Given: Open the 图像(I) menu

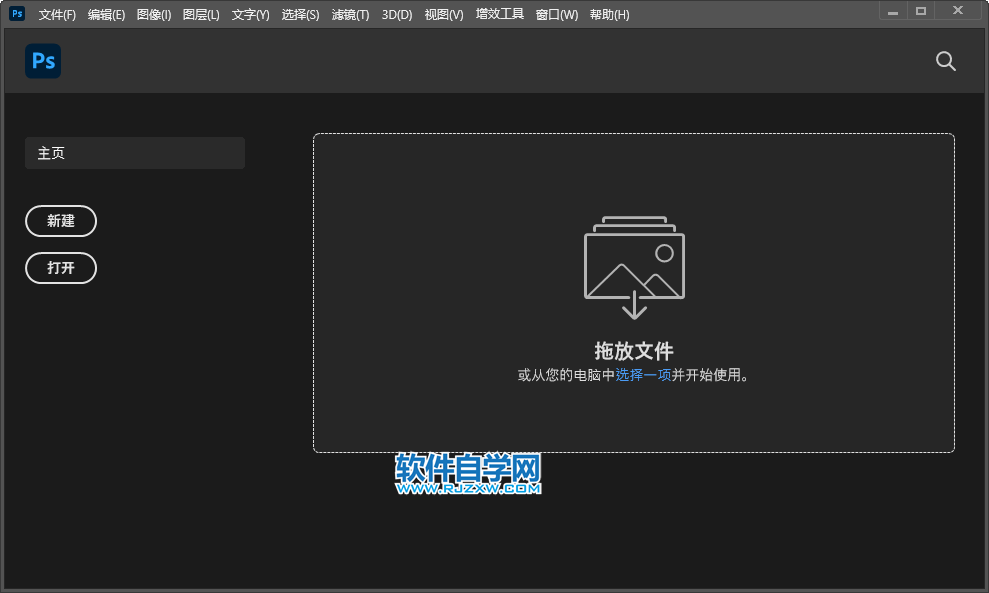Looking at the screenshot, I should (x=154, y=15).
